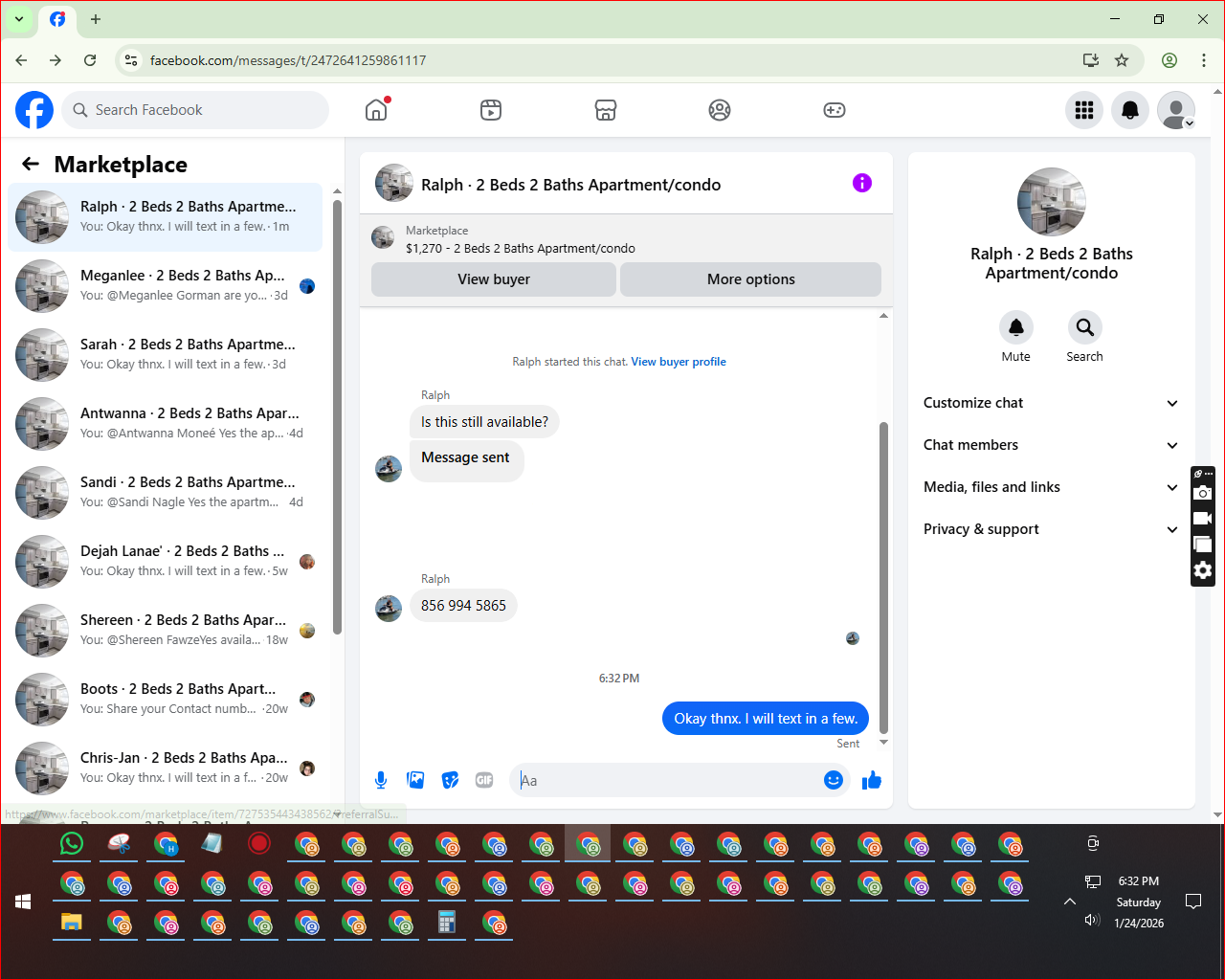The image size is (1225, 980).
Task: Click the 'Is this still available?' message
Action: tap(484, 422)
